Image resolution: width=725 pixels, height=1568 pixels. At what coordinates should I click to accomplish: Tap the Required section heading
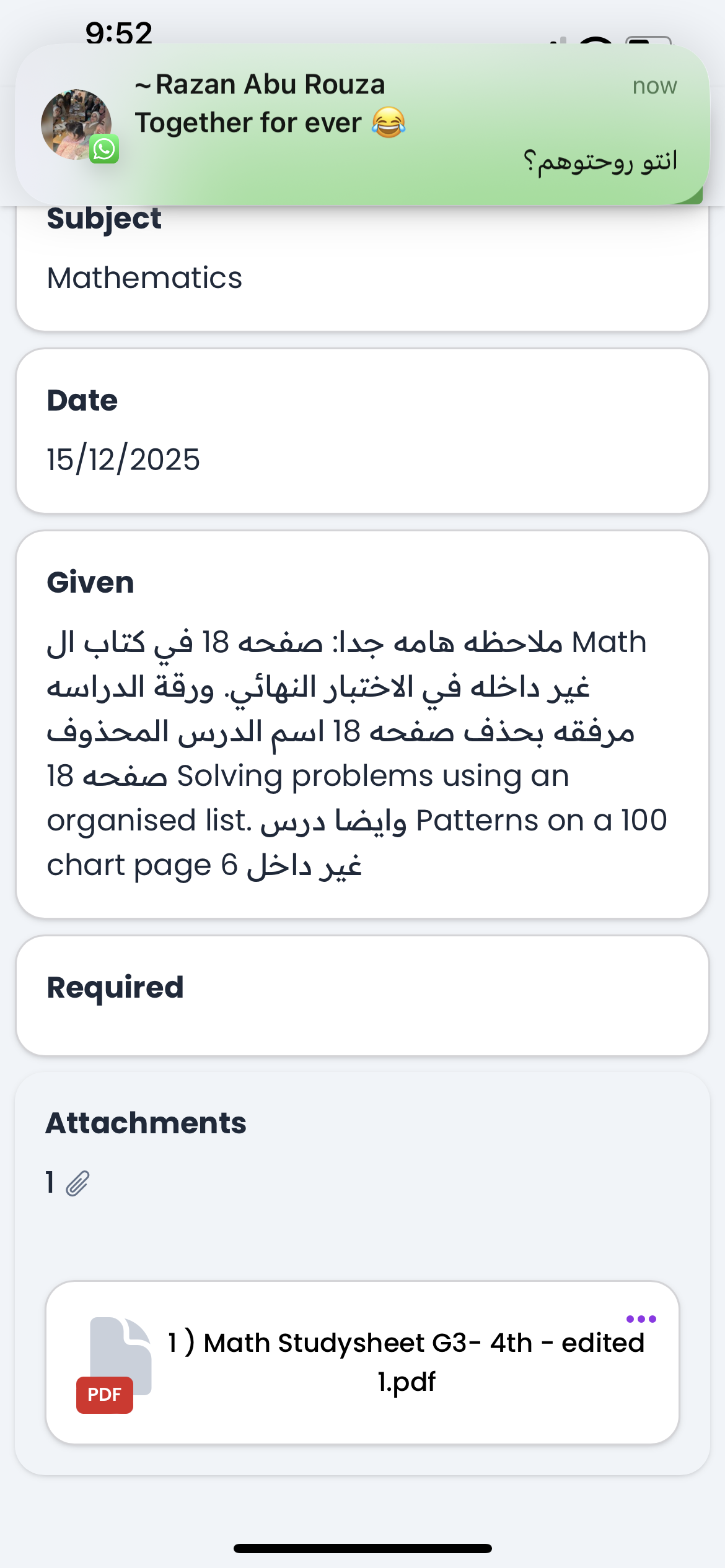115,987
